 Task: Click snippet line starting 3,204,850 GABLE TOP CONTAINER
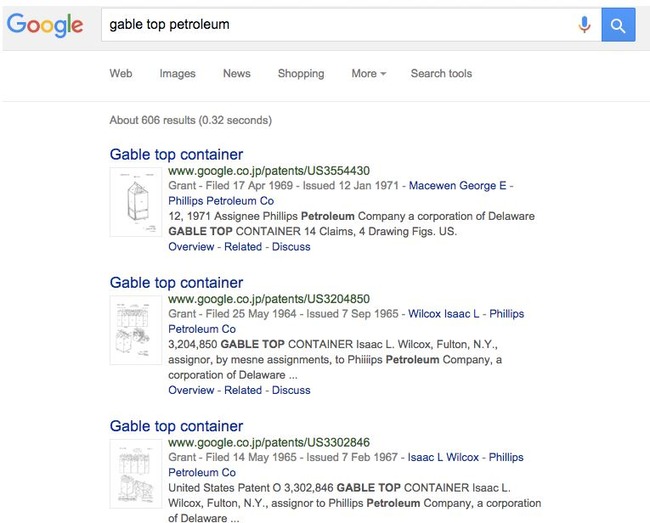(x=332, y=344)
